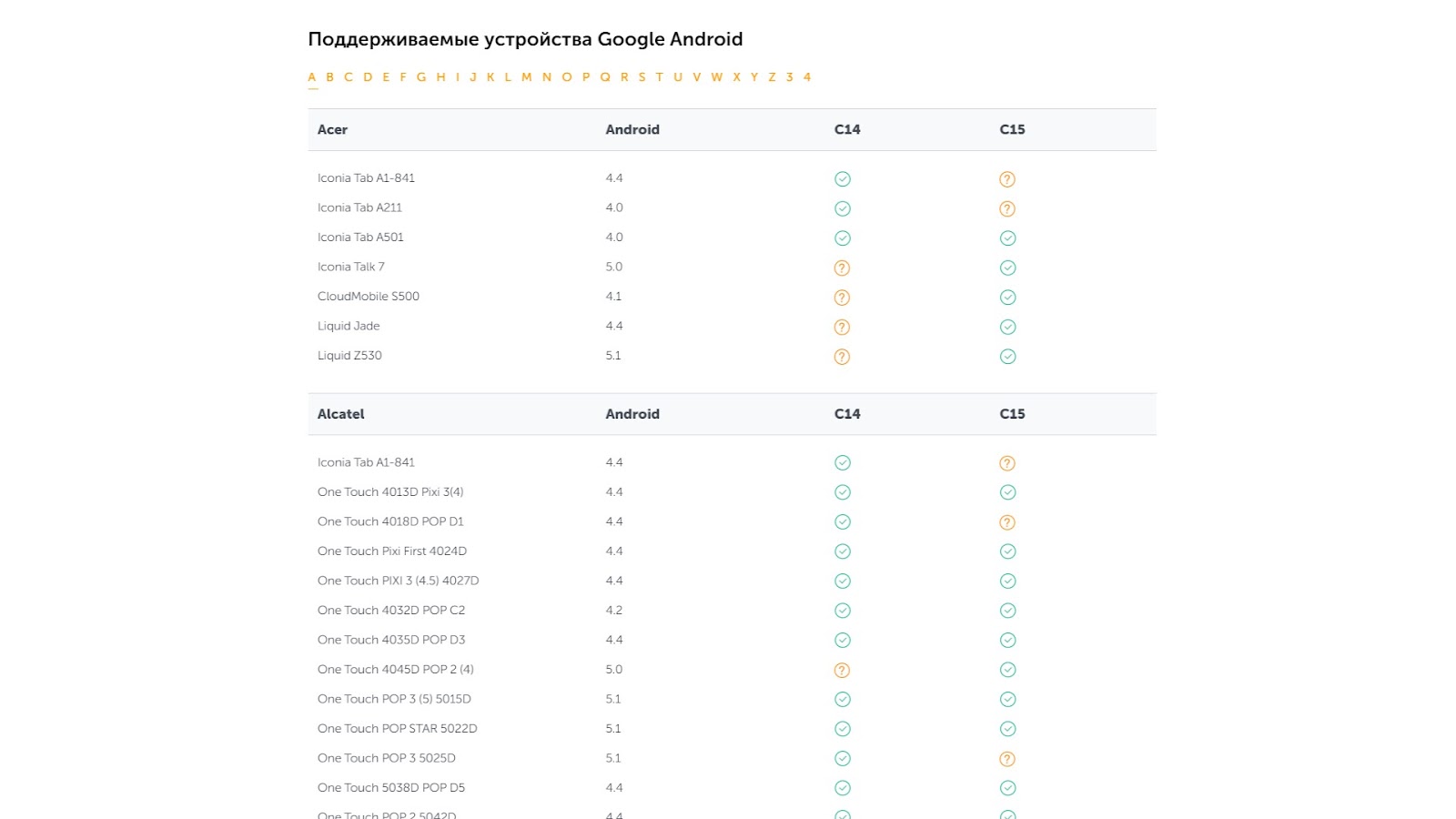Image resolution: width=1456 pixels, height=819 pixels.
Task: Click C14 question icon for Liquid Z530
Action: coord(842,357)
